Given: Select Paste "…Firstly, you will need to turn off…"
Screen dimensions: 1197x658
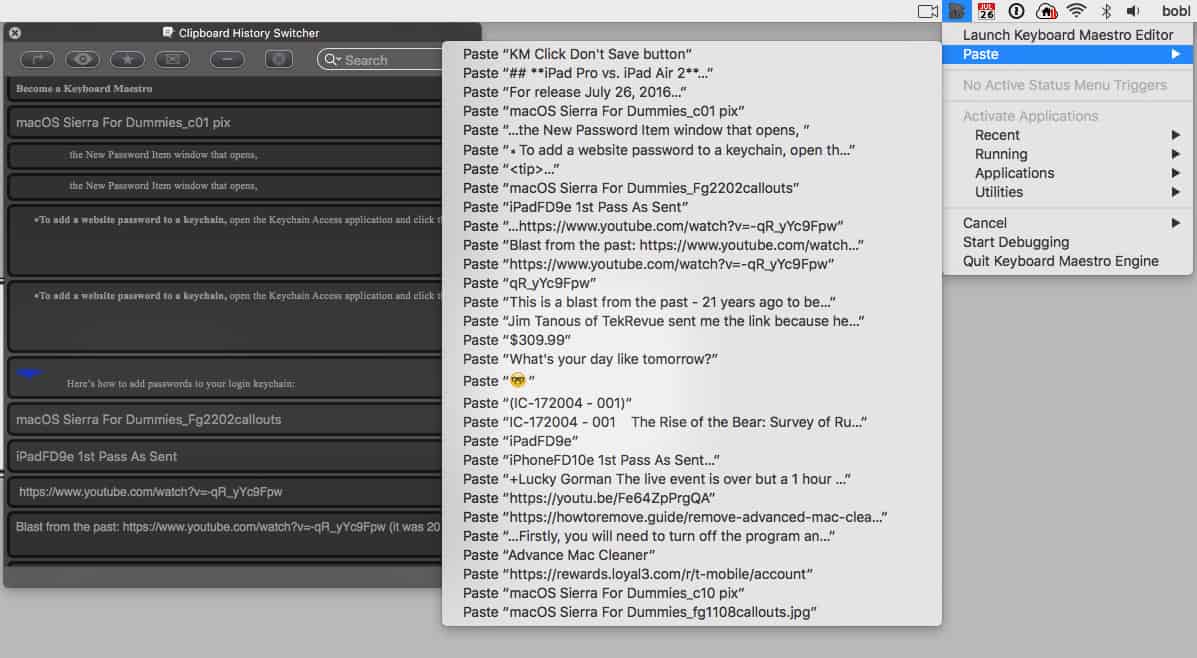Looking at the screenshot, I should click(691, 537).
